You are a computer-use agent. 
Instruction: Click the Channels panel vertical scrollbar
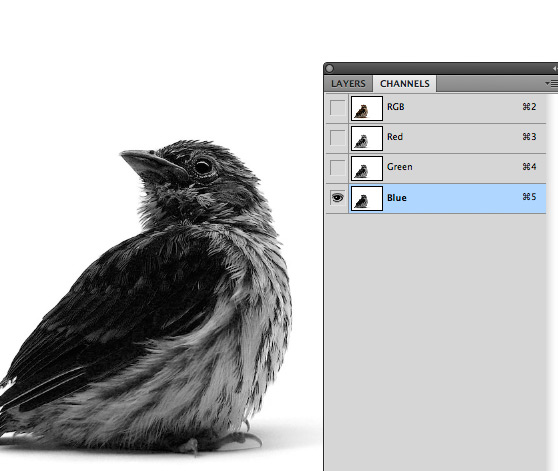[552, 281]
